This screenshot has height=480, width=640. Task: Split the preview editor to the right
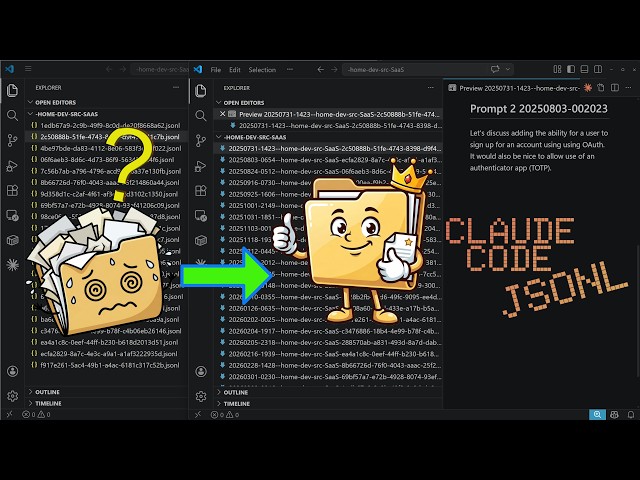click(x=615, y=88)
